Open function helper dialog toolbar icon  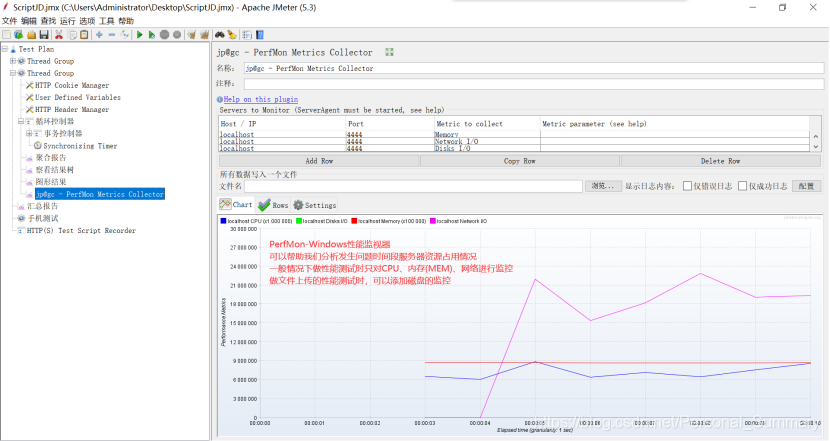point(247,35)
